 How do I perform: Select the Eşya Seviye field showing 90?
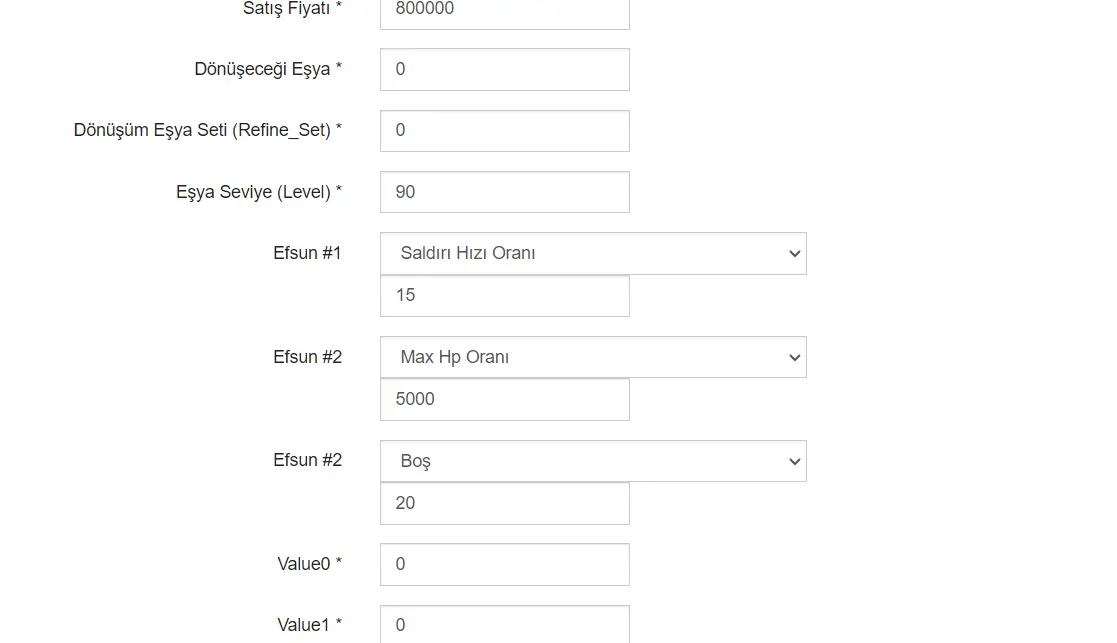point(504,192)
